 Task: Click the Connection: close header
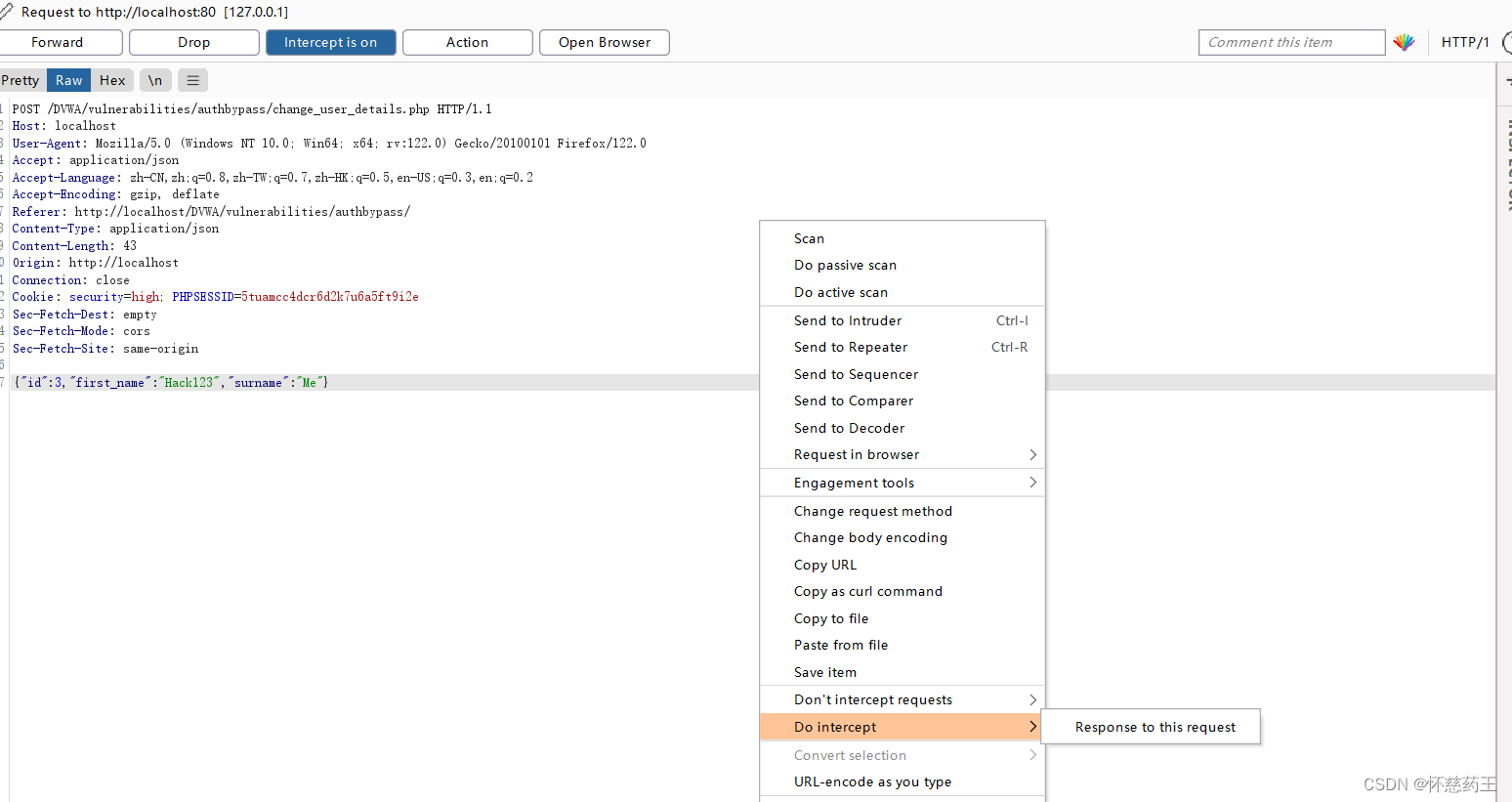pyautogui.click(x=70, y=280)
